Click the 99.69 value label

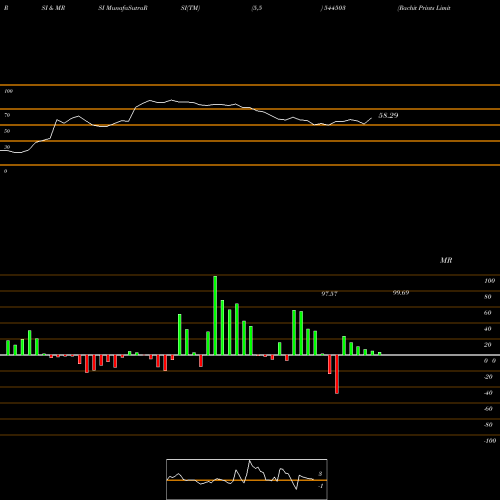(x=401, y=293)
